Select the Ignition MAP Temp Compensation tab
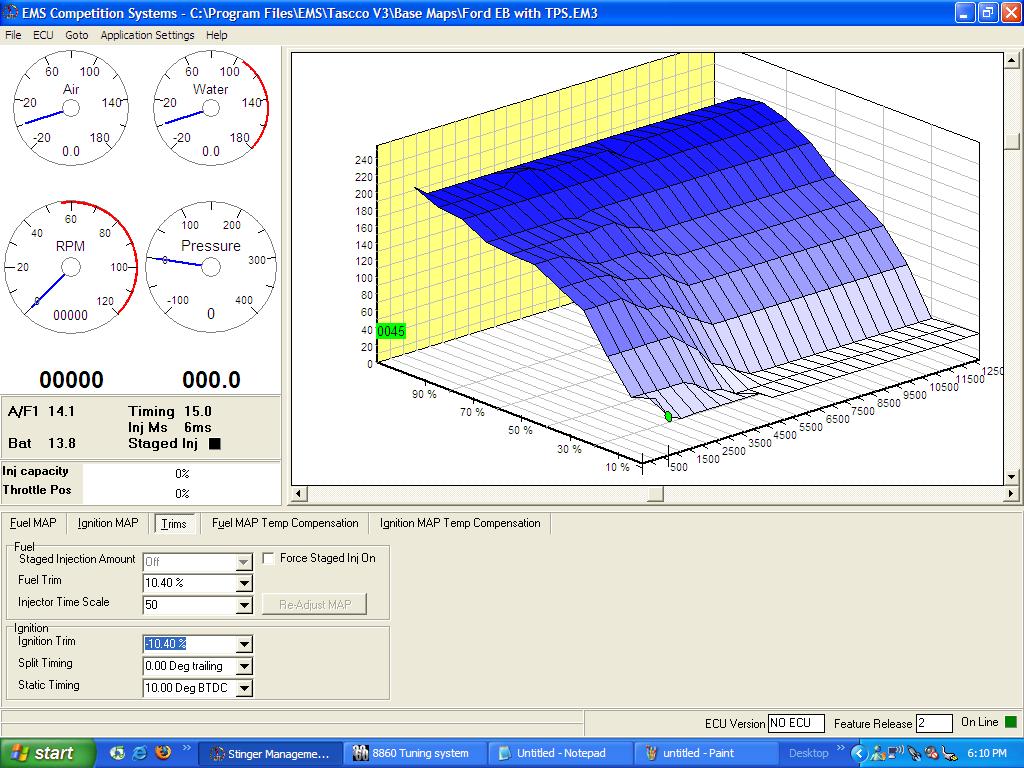Screen dimensions: 1024x768 point(460,523)
